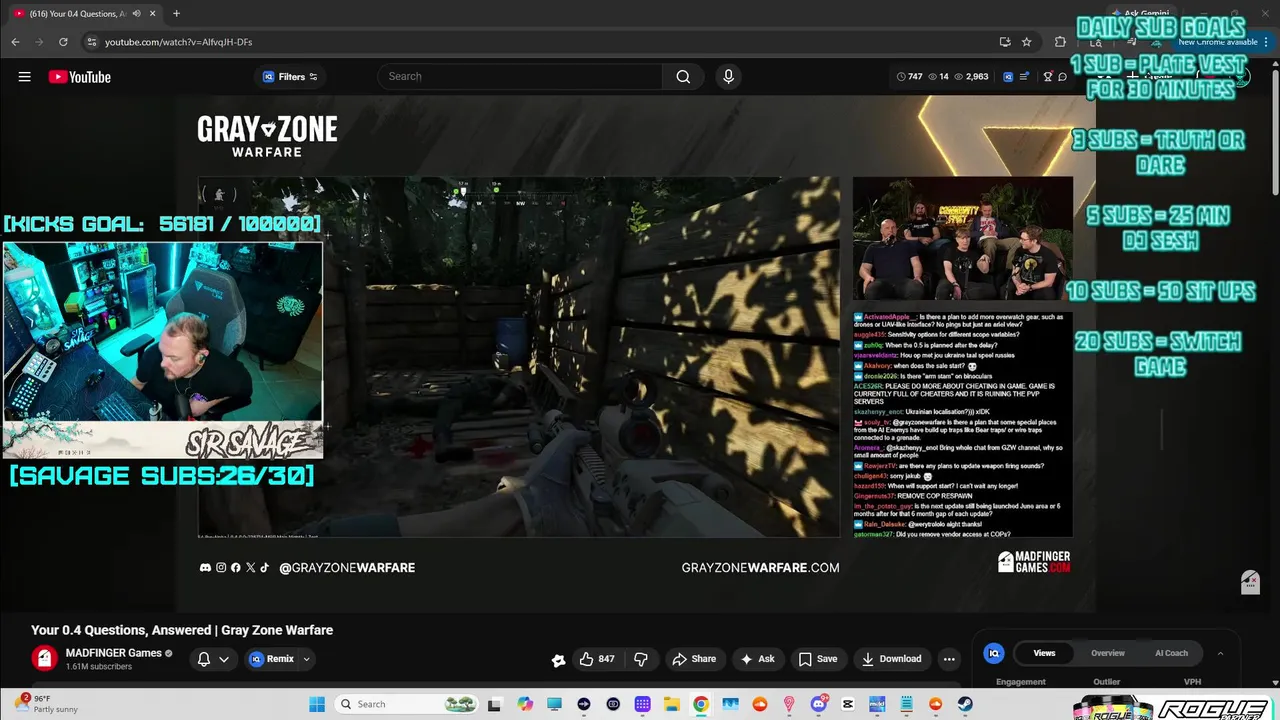Open Task View from the taskbar
This screenshot has width=1280, height=720.
click(x=494, y=704)
